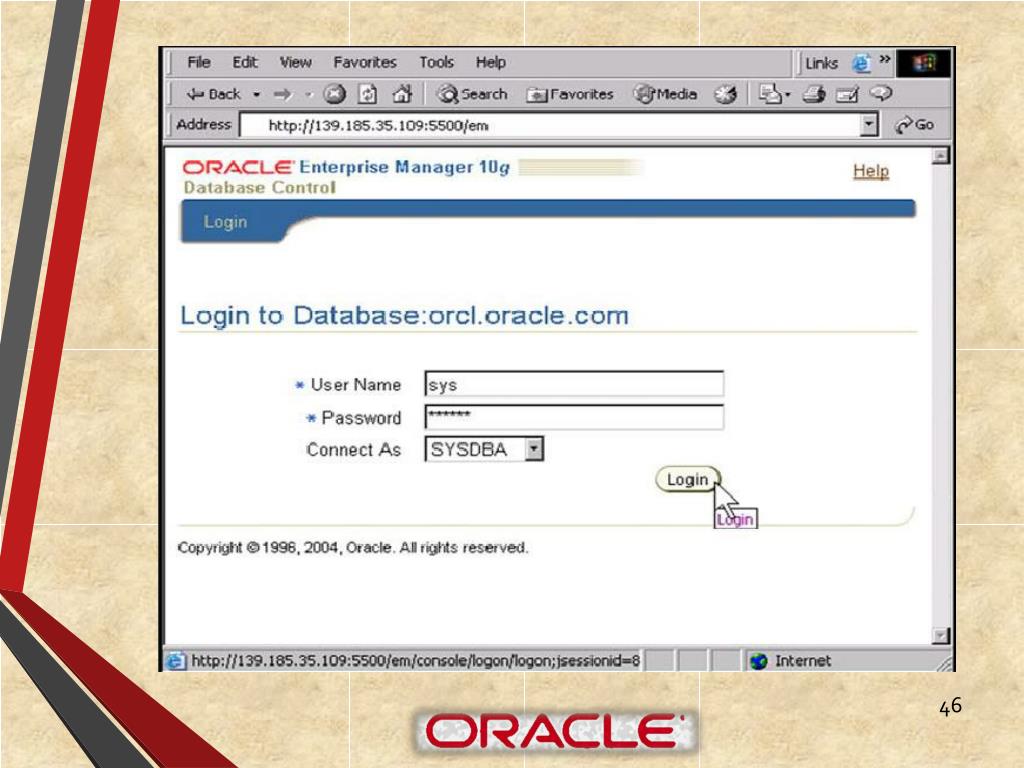The image size is (1024, 768).
Task: Click the Internet Explorer icon in Links bar
Action: tap(861, 63)
